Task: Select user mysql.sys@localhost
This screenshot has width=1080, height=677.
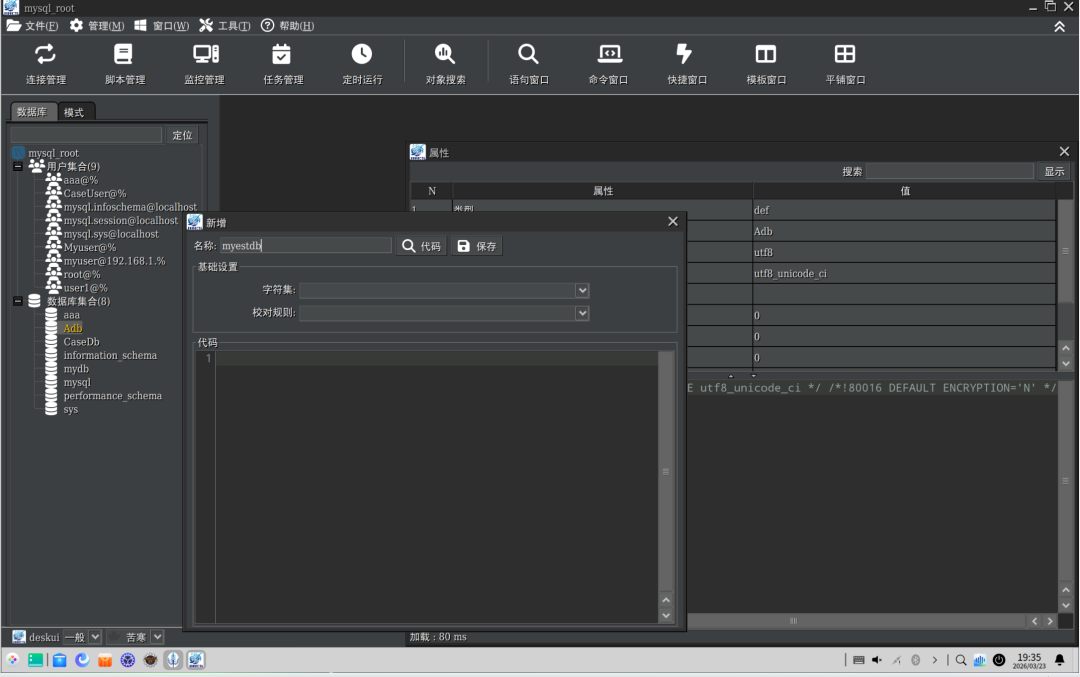Action: pyautogui.click(x=111, y=234)
